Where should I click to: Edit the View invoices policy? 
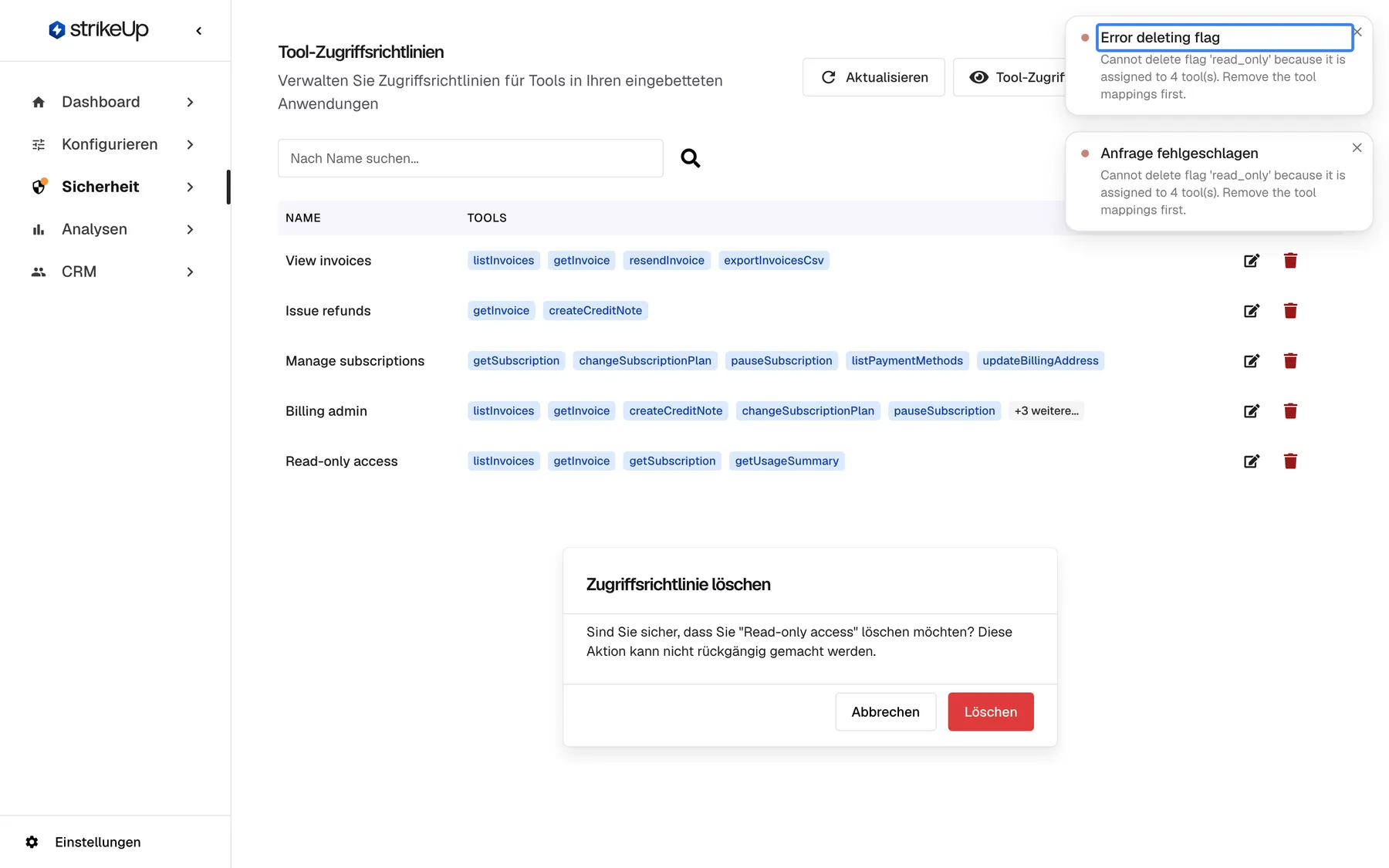tap(1252, 261)
